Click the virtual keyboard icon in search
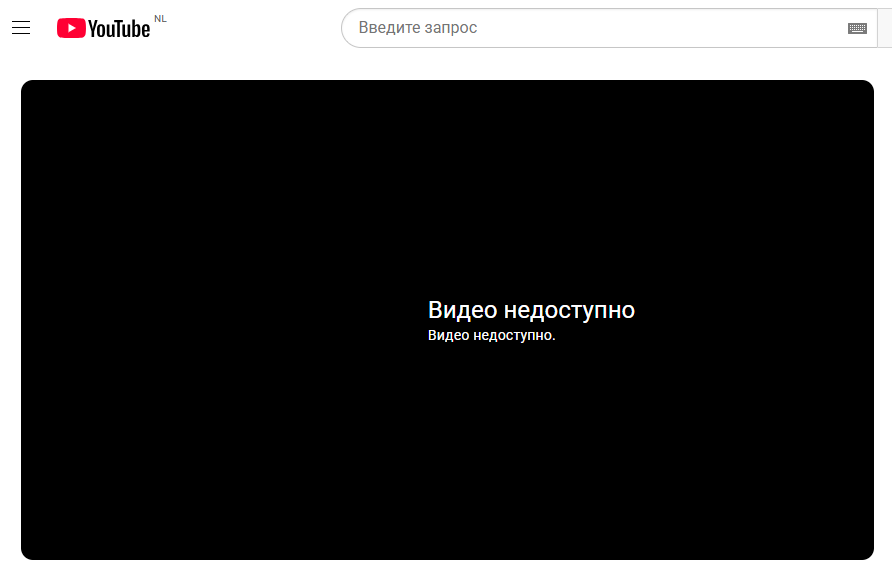The image size is (892, 572). 857,28
